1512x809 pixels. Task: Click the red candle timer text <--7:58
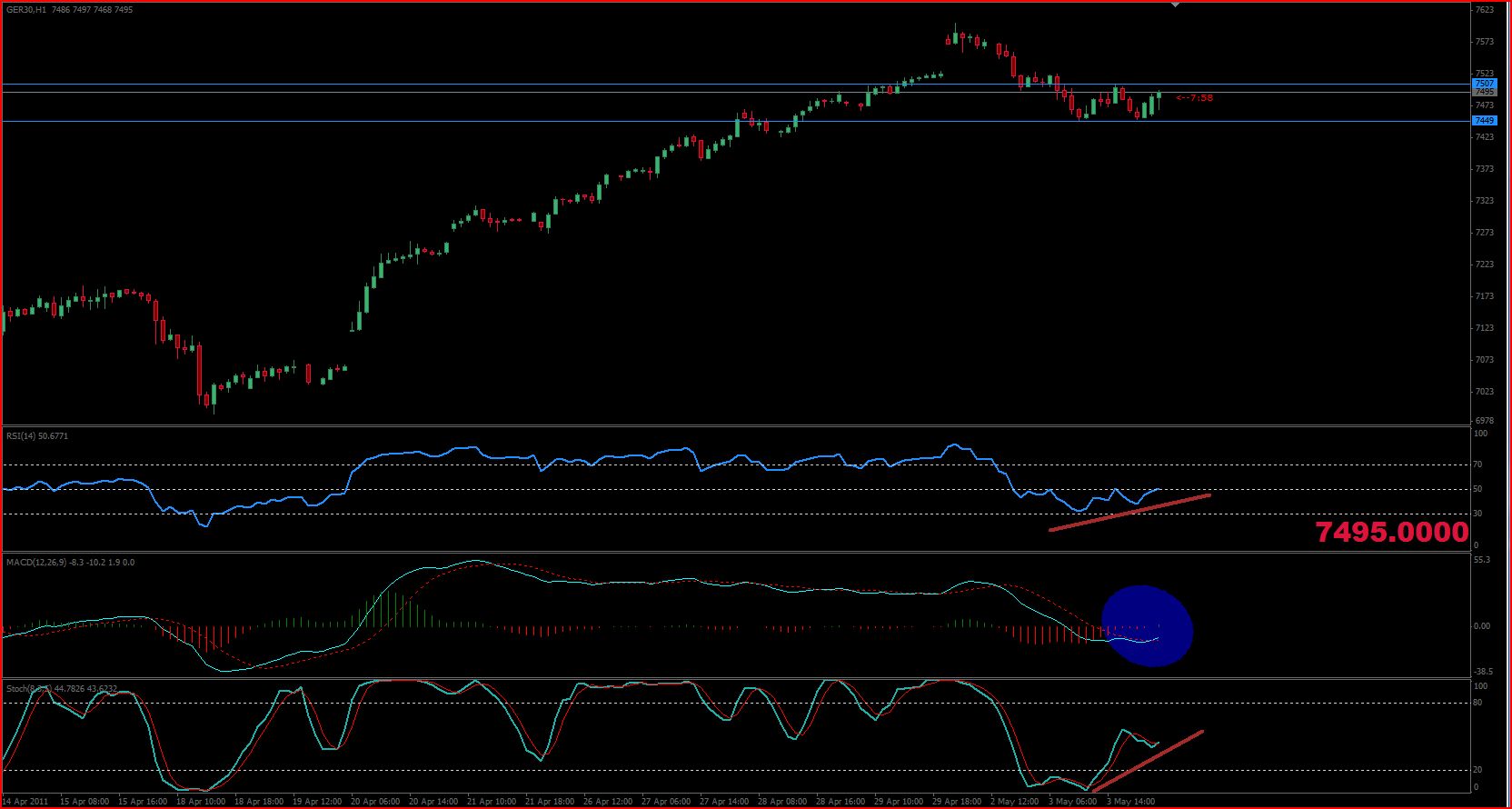coord(1194,97)
